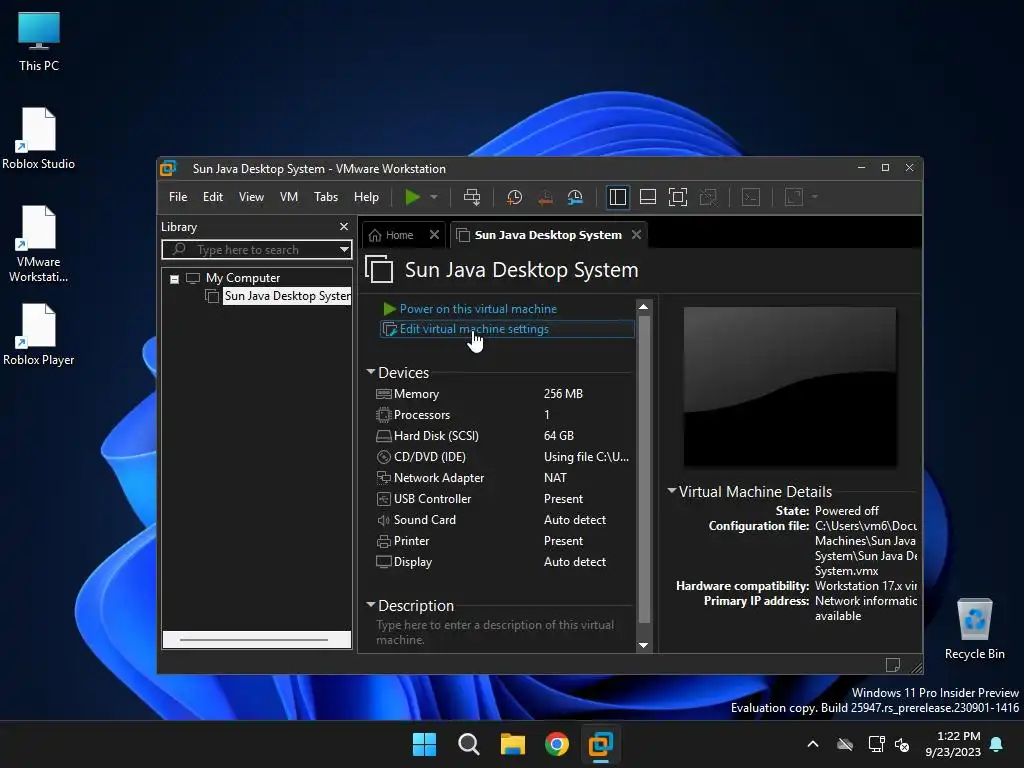Open the Windows Start menu
Screen dimensions: 1024x768
[424, 744]
